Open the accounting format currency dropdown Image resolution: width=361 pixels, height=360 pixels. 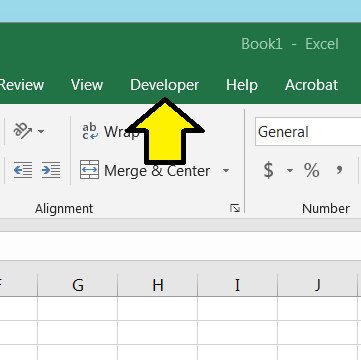pos(290,171)
